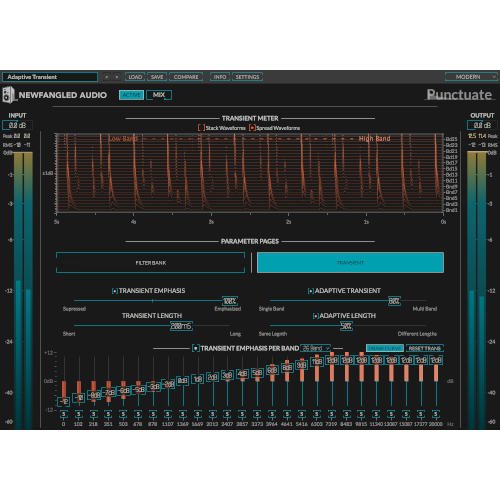
Task: Solo the 2857 Hz band
Action: point(242,414)
